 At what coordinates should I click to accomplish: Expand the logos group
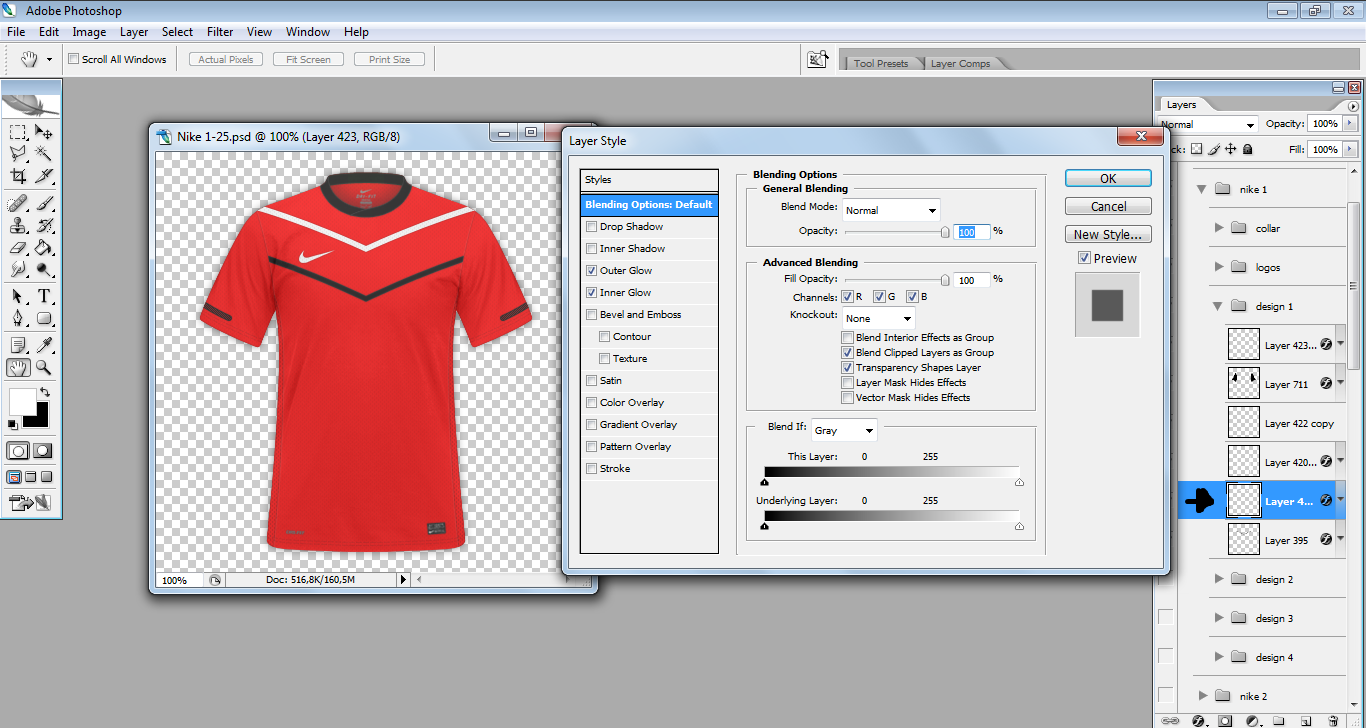pyautogui.click(x=1218, y=267)
